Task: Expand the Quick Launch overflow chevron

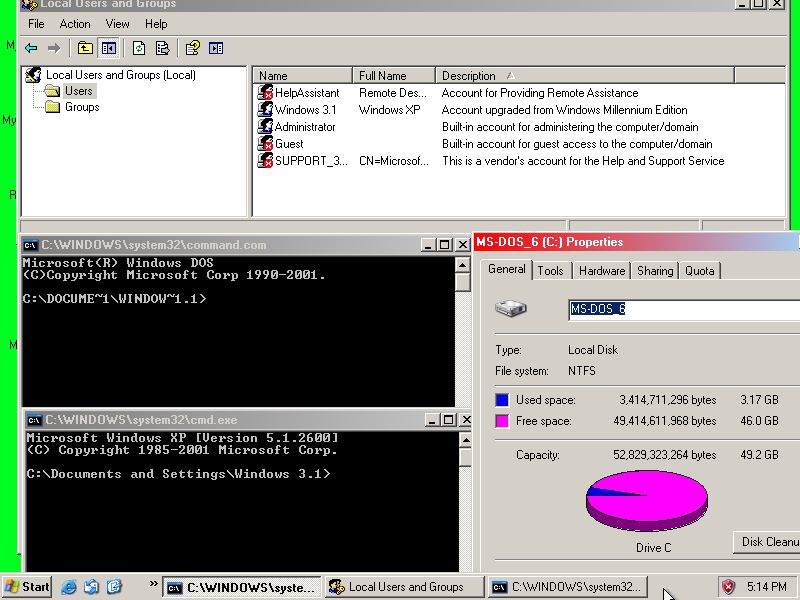Action: pos(153,583)
